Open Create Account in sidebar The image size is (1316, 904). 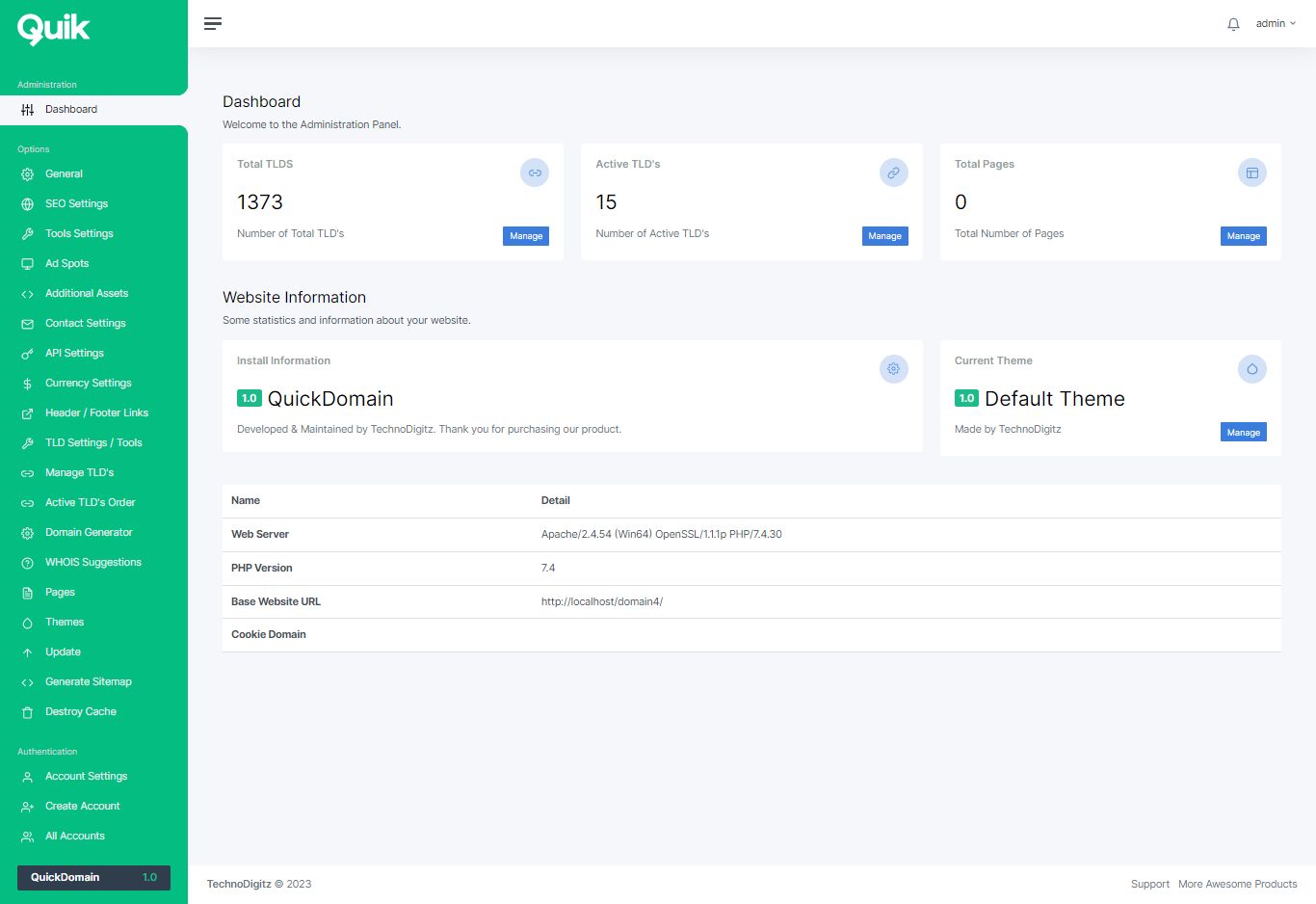tap(82, 806)
